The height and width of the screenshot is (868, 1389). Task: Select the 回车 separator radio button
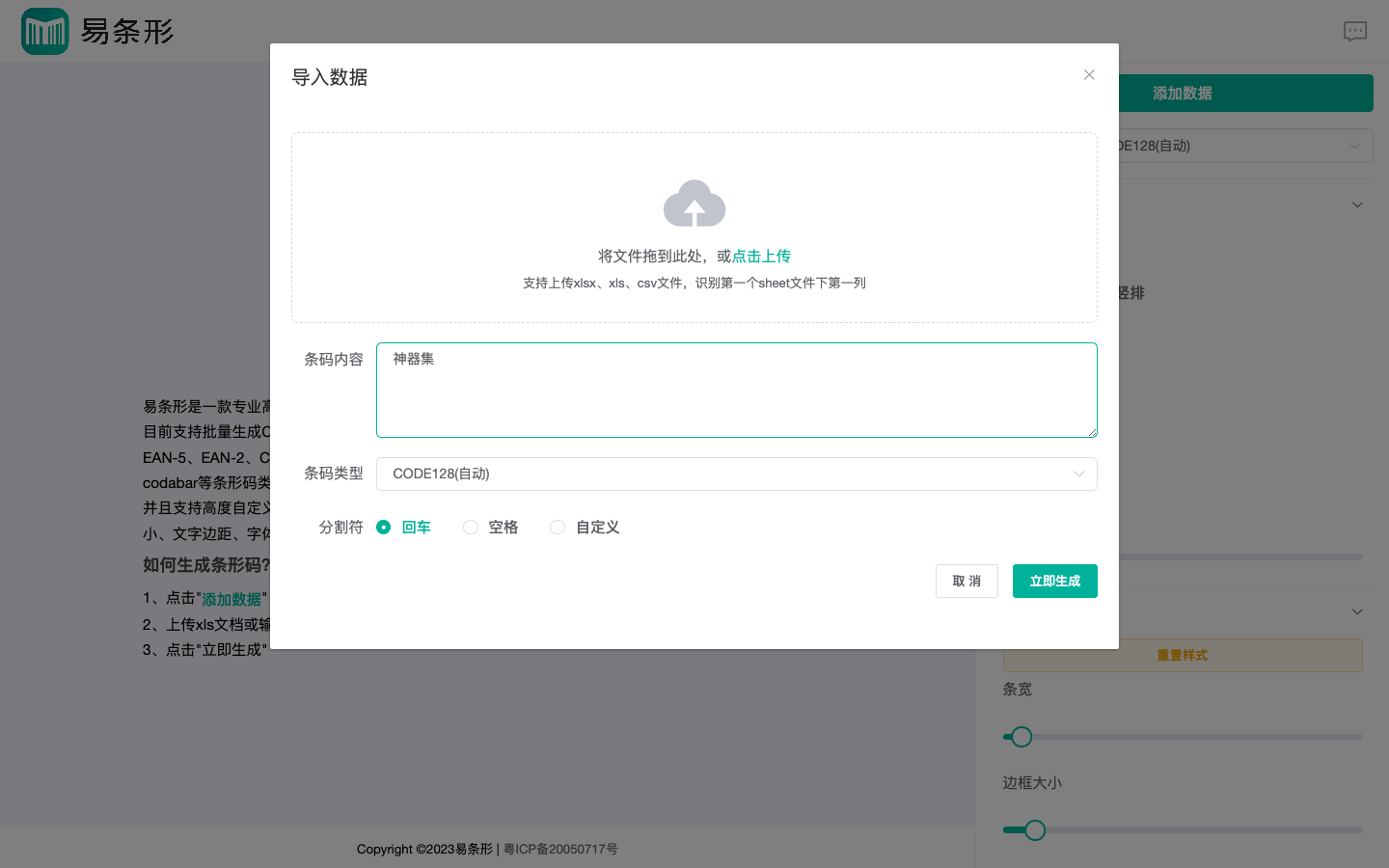pos(383,527)
